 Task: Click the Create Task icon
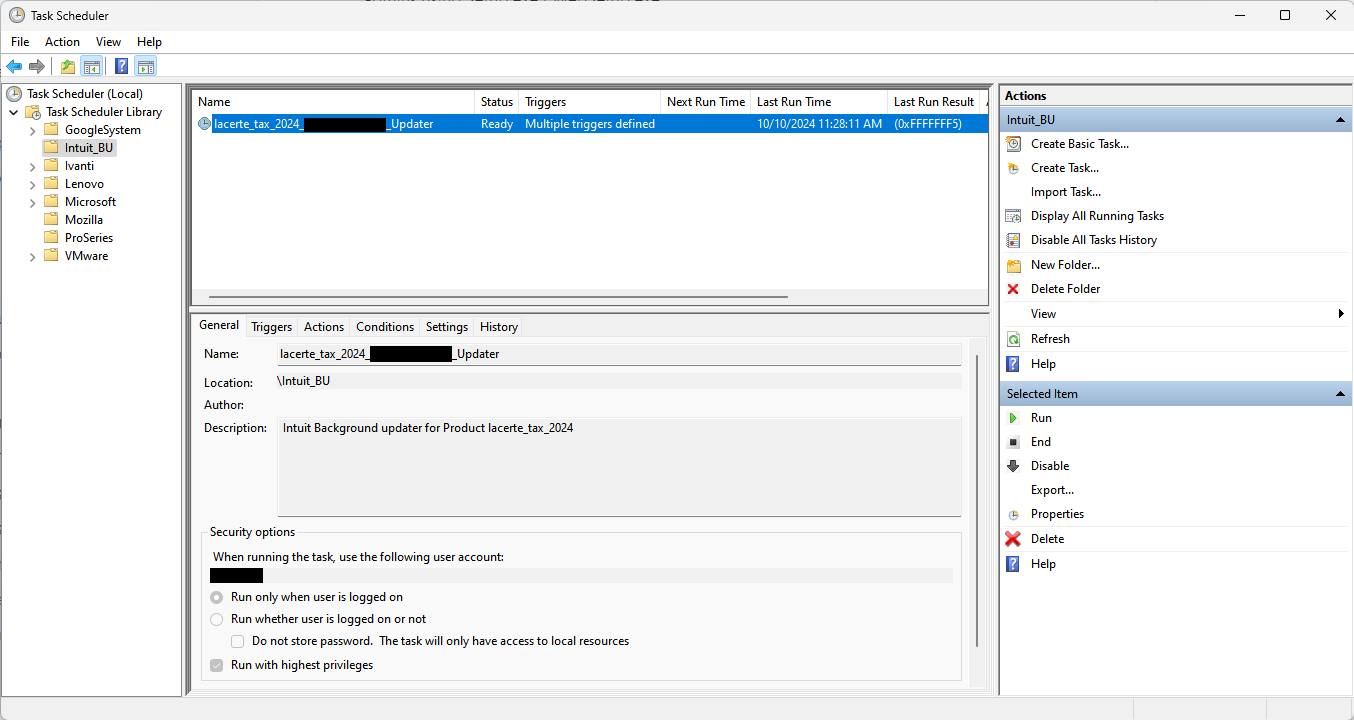[1013, 168]
